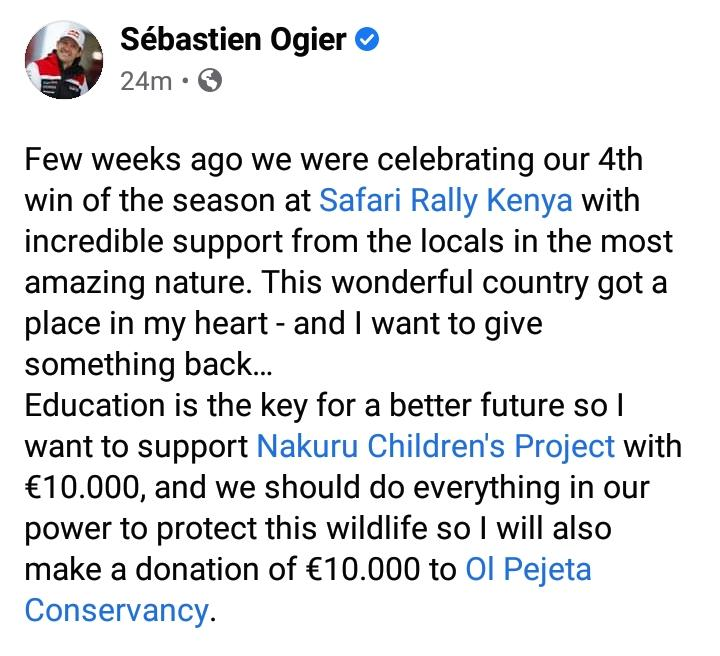
Task: Click the "win of the season at" text
Action: tap(166, 200)
